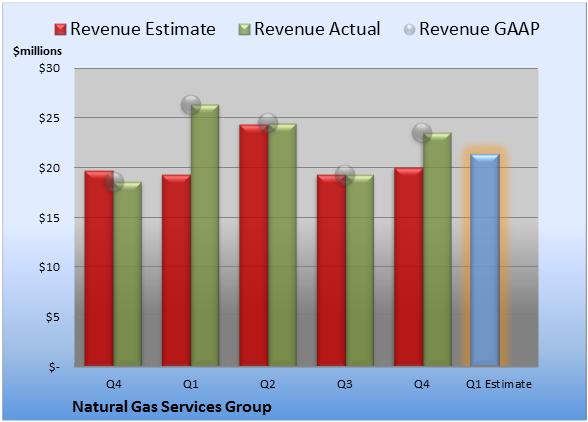
Task: Click the 'Q3' category label
Action: tap(345, 384)
